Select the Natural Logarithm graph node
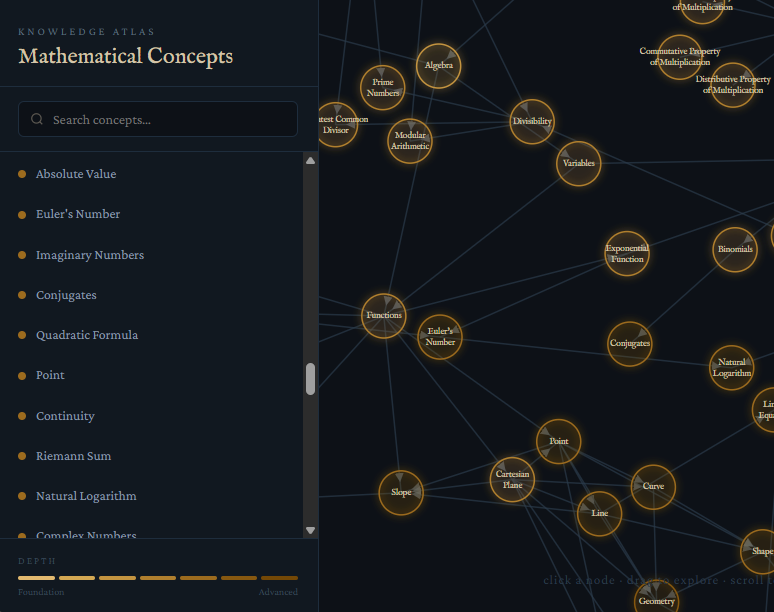This screenshot has height=612, width=774. pos(732,367)
